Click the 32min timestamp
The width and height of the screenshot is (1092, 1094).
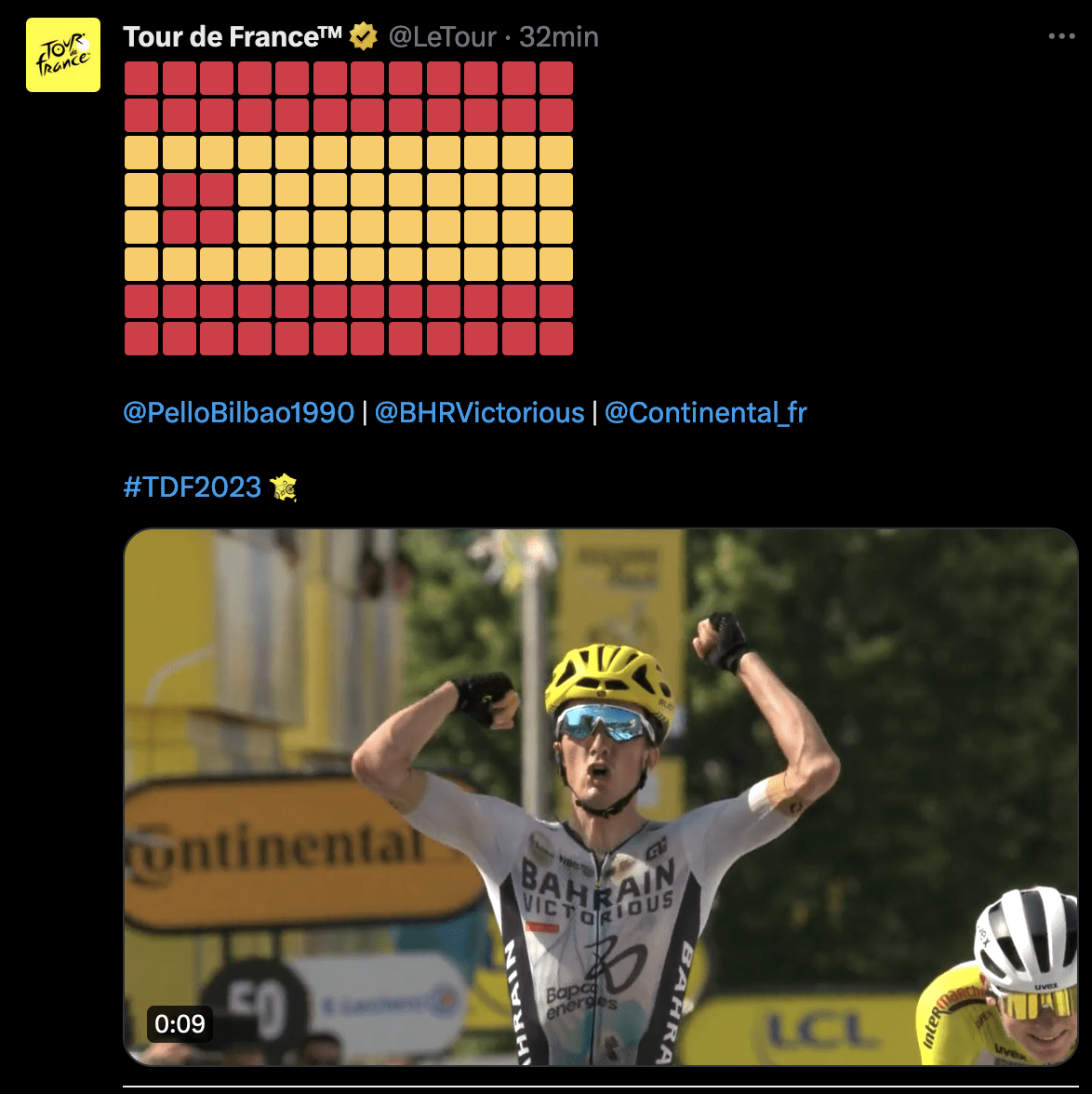pos(559,37)
